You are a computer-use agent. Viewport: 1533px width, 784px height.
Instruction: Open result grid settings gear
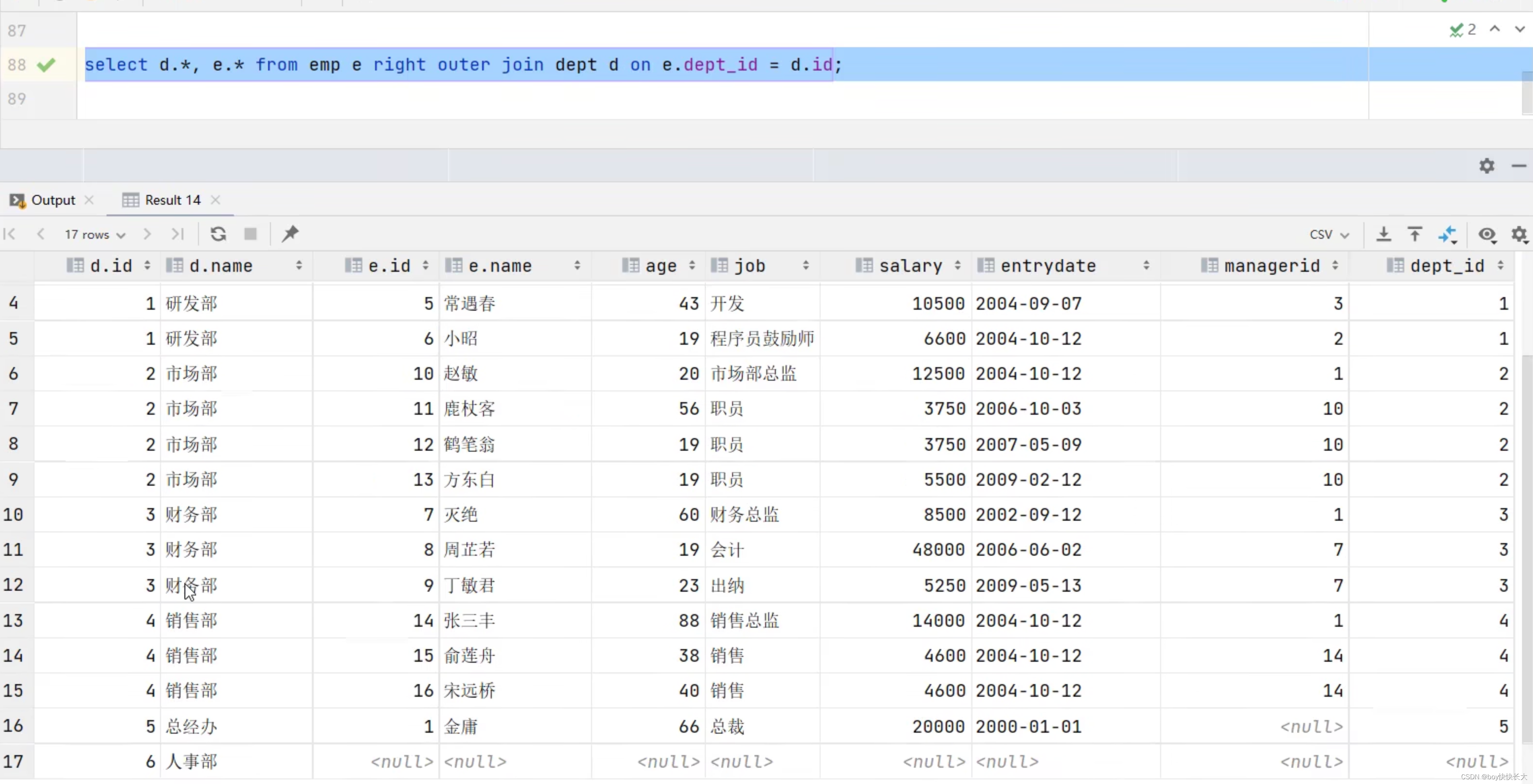point(1520,234)
